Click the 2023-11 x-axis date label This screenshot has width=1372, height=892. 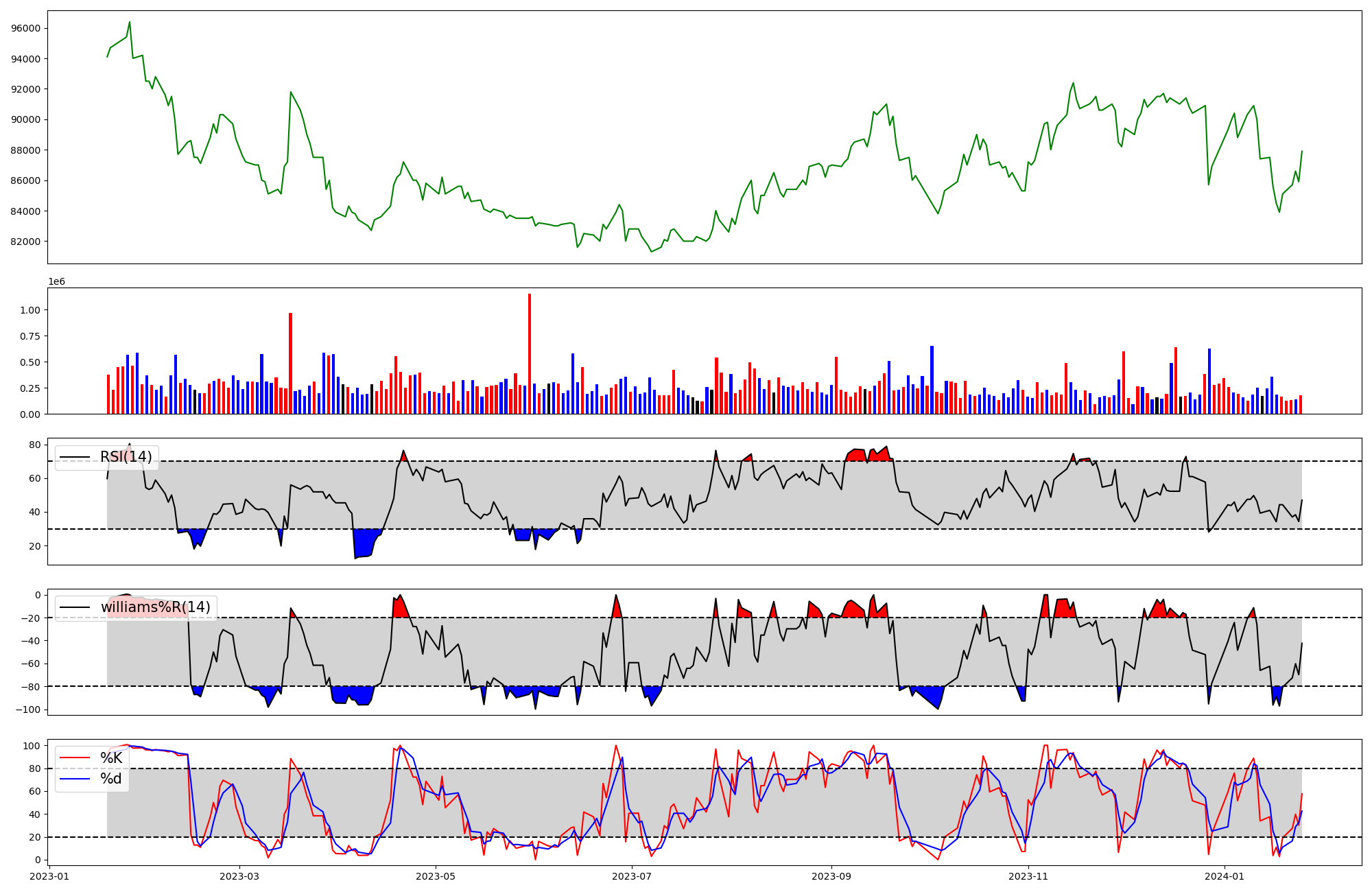click(x=1028, y=876)
